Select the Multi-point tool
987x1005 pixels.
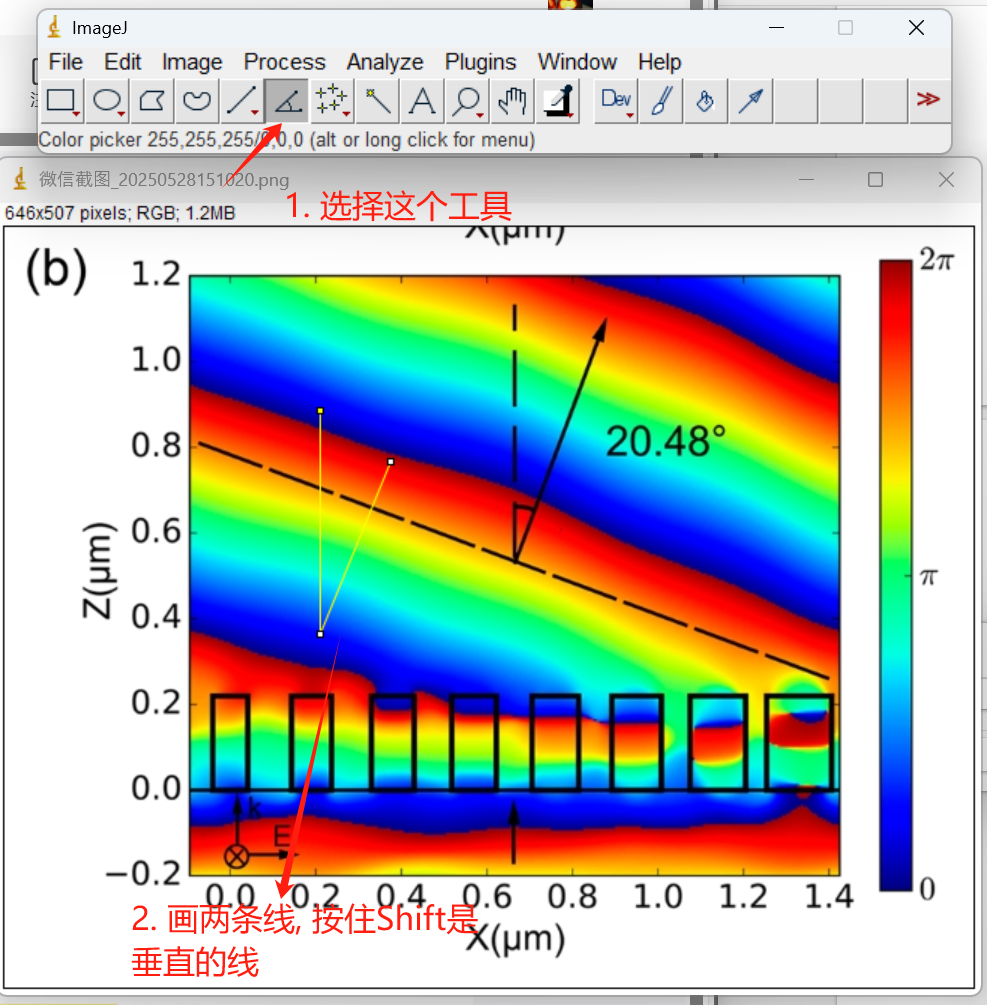332,101
